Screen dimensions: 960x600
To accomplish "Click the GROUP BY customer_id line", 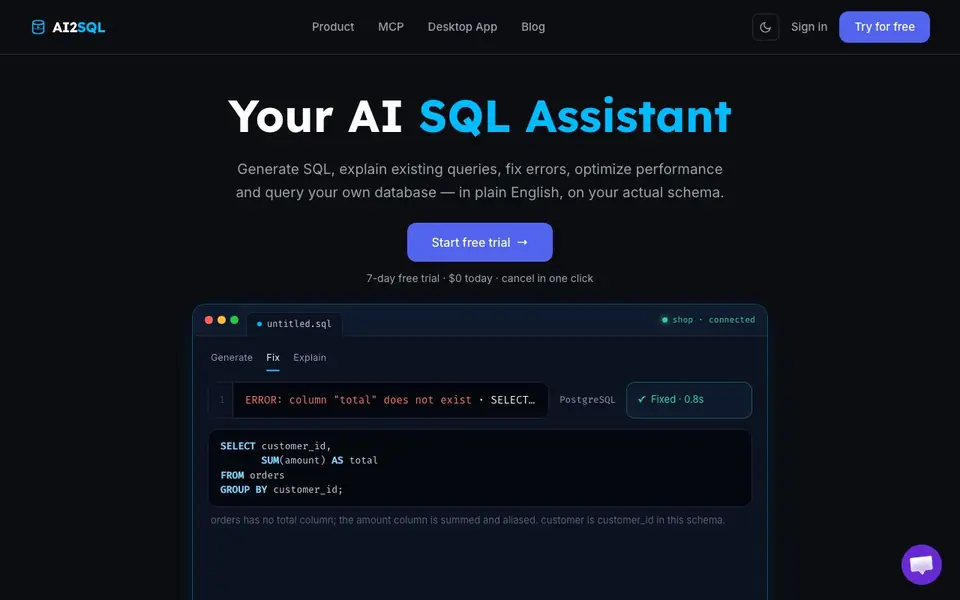I will click(x=282, y=489).
